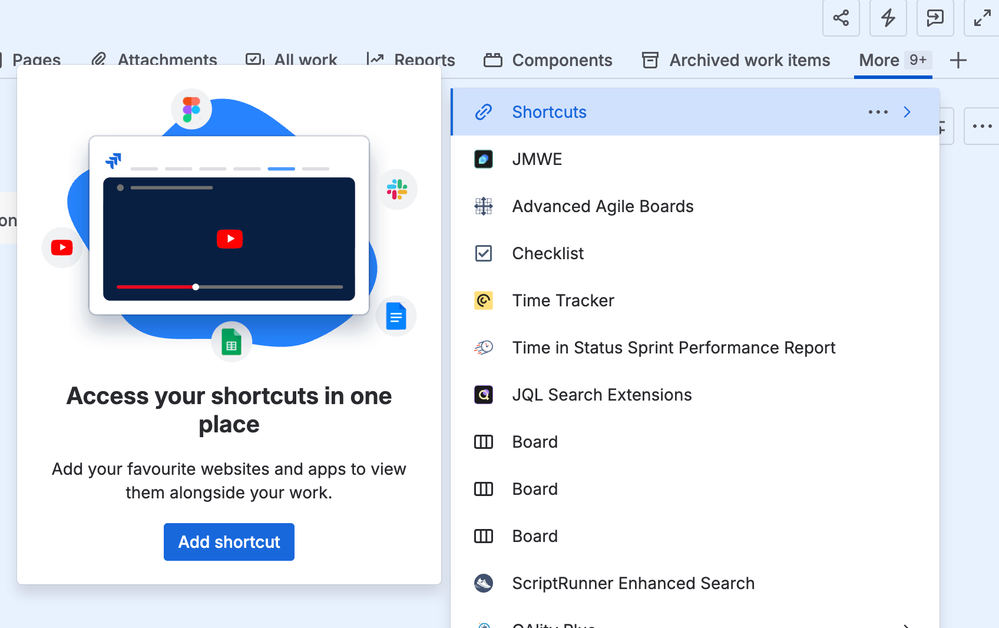
Task: Click the share icon button
Action: tap(841, 18)
